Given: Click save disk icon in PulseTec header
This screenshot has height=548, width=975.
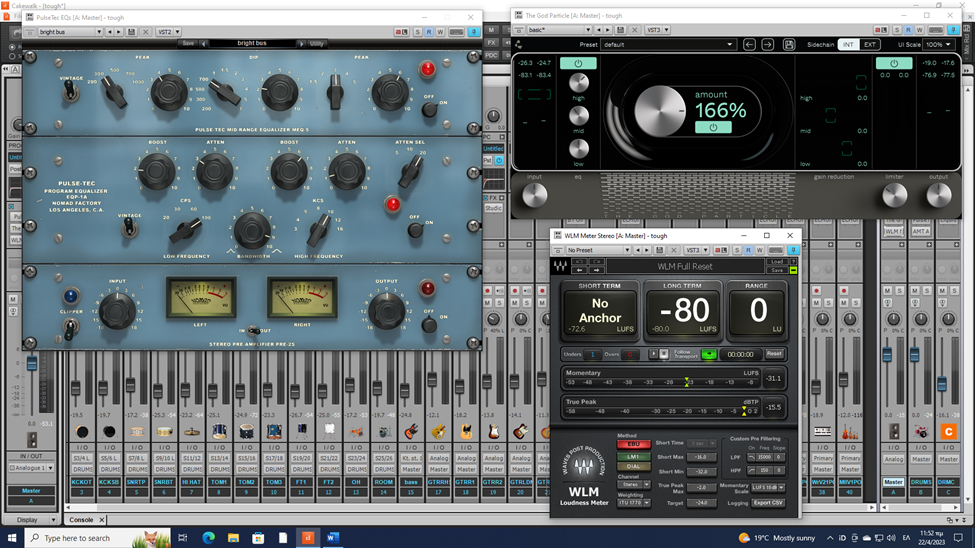Looking at the screenshot, I should (x=131, y=32).
